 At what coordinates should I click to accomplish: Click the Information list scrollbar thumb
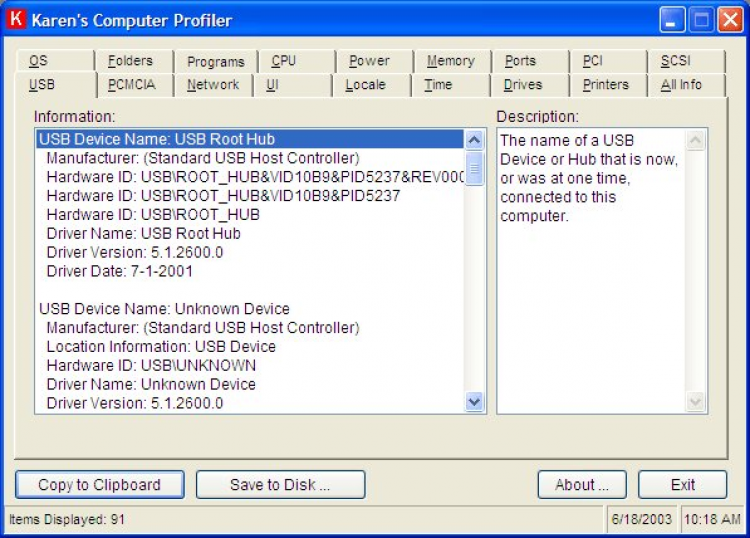[x=474, y=168]
